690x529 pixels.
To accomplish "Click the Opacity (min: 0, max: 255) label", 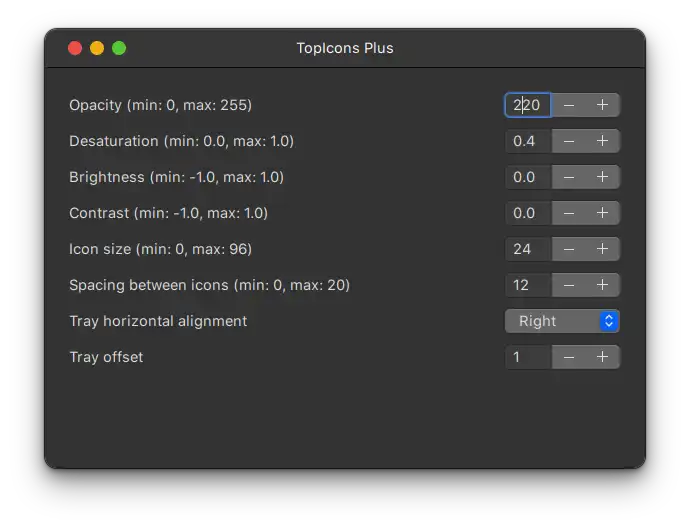I will 161,105.
